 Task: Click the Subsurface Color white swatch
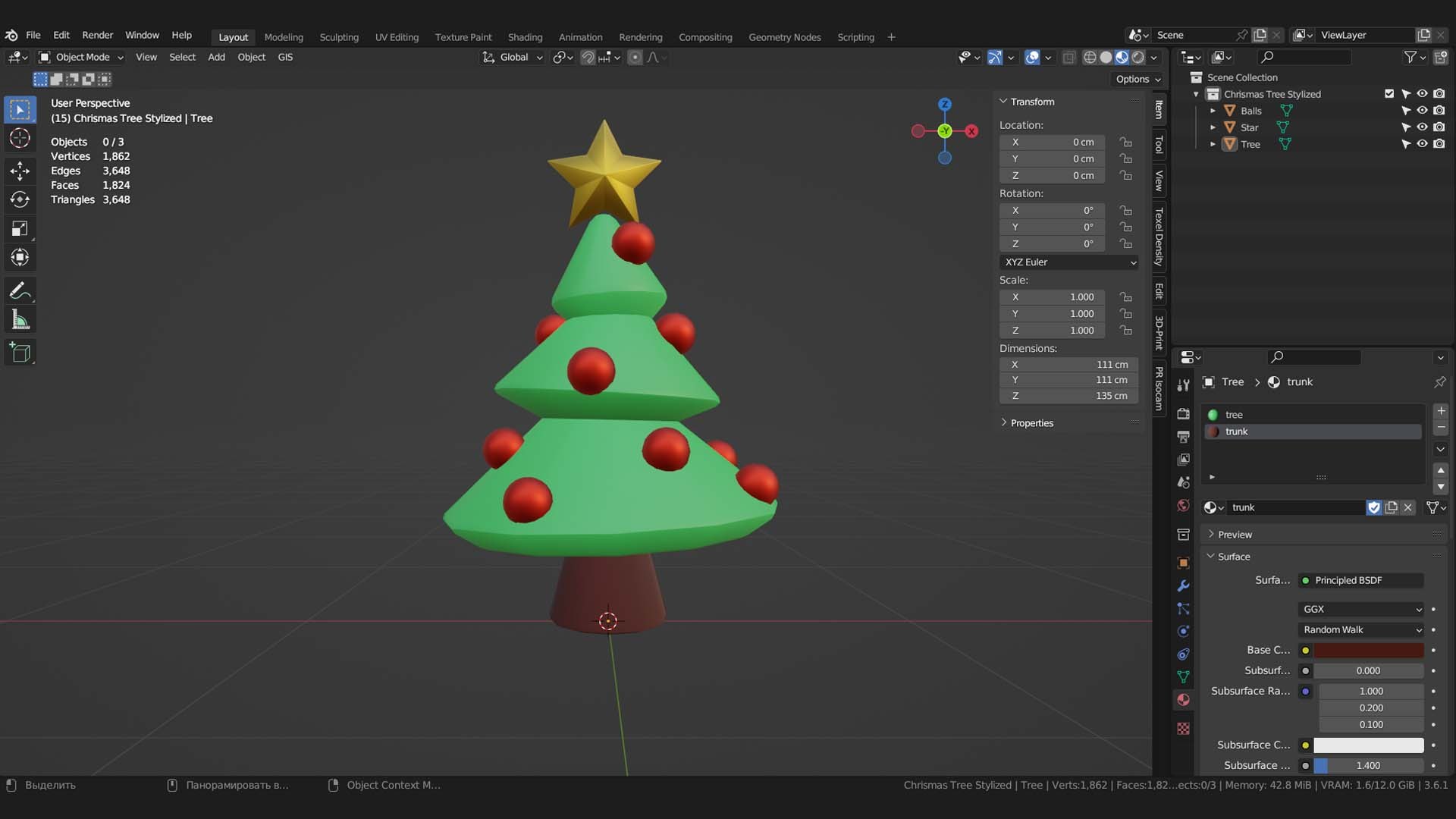(1368, 745)
